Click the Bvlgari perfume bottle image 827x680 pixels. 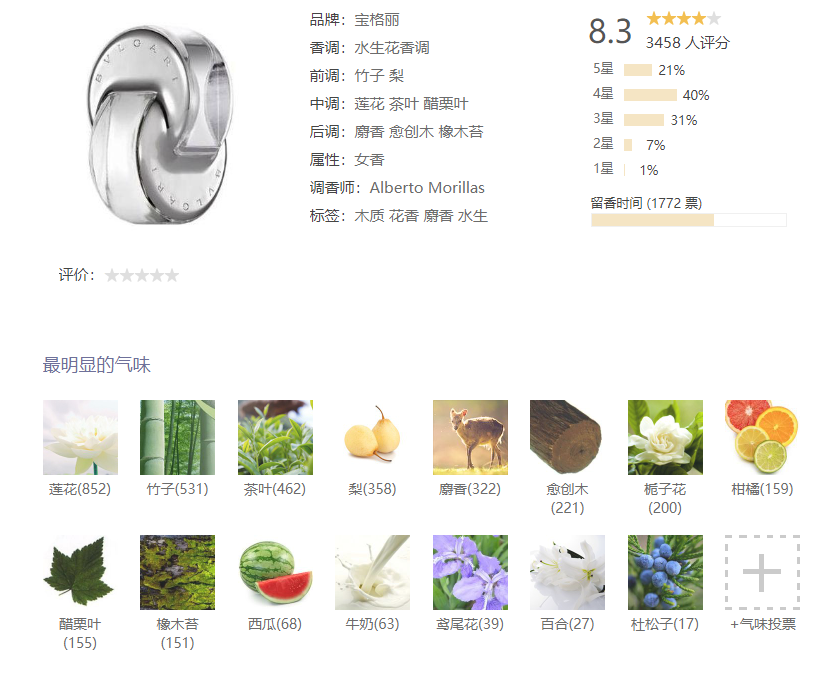(159, 124)
